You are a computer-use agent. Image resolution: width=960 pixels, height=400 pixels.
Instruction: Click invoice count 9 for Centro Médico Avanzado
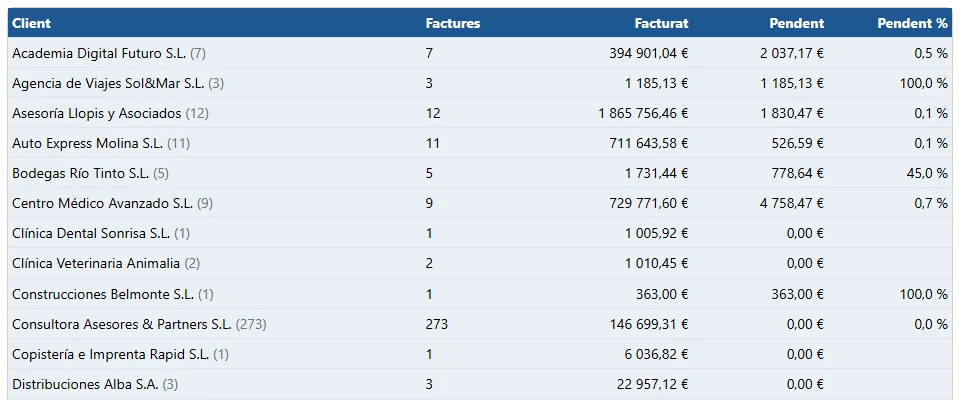click(x=429, y=203)
